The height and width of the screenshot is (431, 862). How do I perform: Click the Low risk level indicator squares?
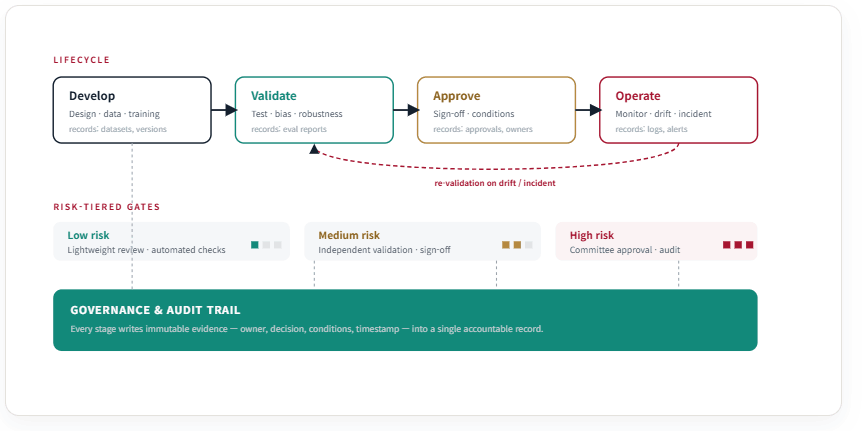pyautogui.click(x=266, y=245)
